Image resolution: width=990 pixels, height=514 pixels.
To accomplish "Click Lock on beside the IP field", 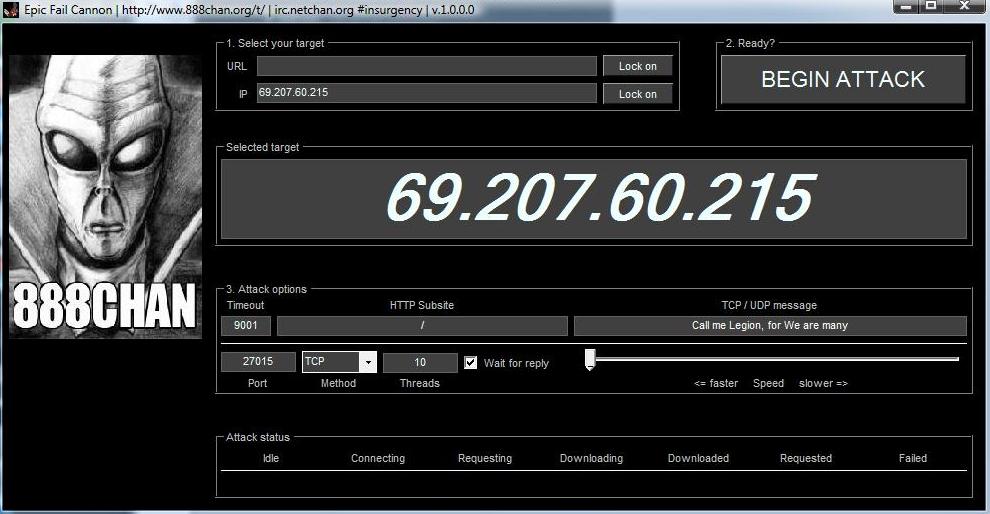I will pos(638,93).
